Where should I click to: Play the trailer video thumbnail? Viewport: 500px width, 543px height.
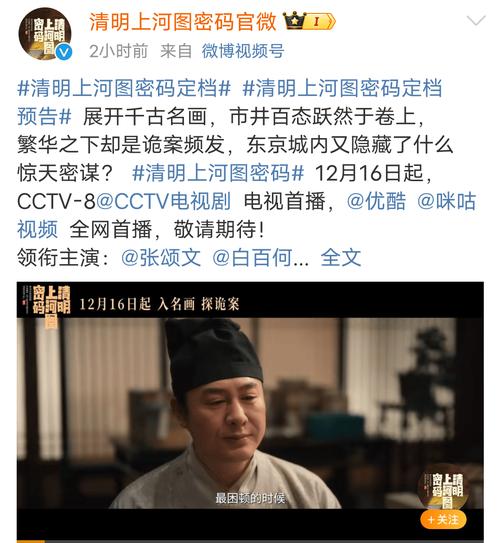(250, 412)
